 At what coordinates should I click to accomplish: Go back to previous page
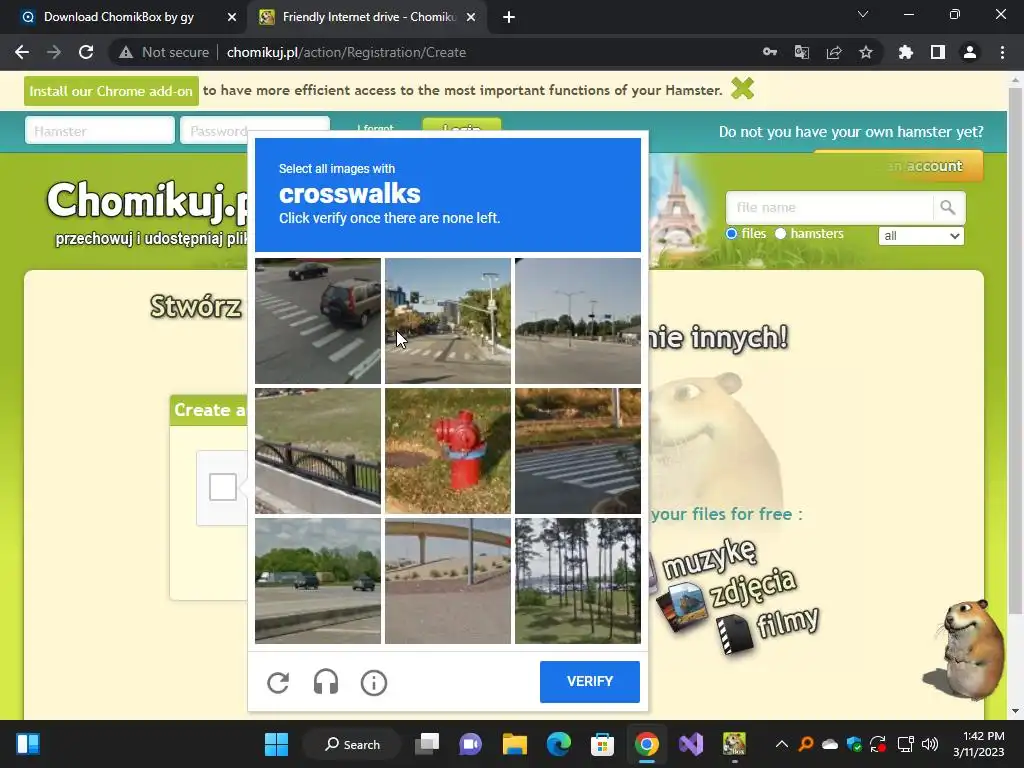click(22, 52)
